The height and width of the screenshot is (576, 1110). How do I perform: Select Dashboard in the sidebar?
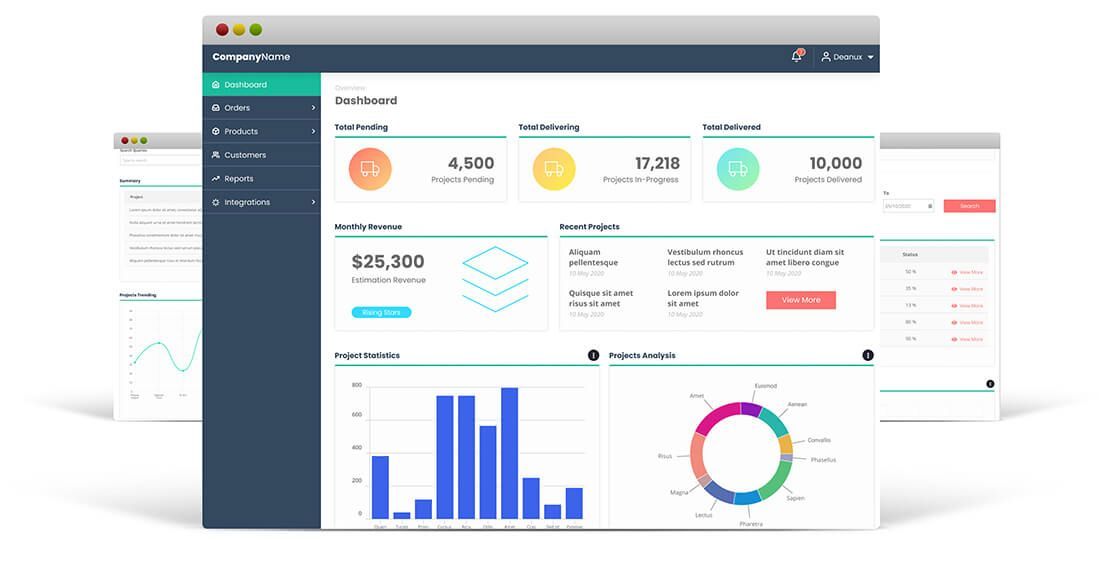point(261,84)
